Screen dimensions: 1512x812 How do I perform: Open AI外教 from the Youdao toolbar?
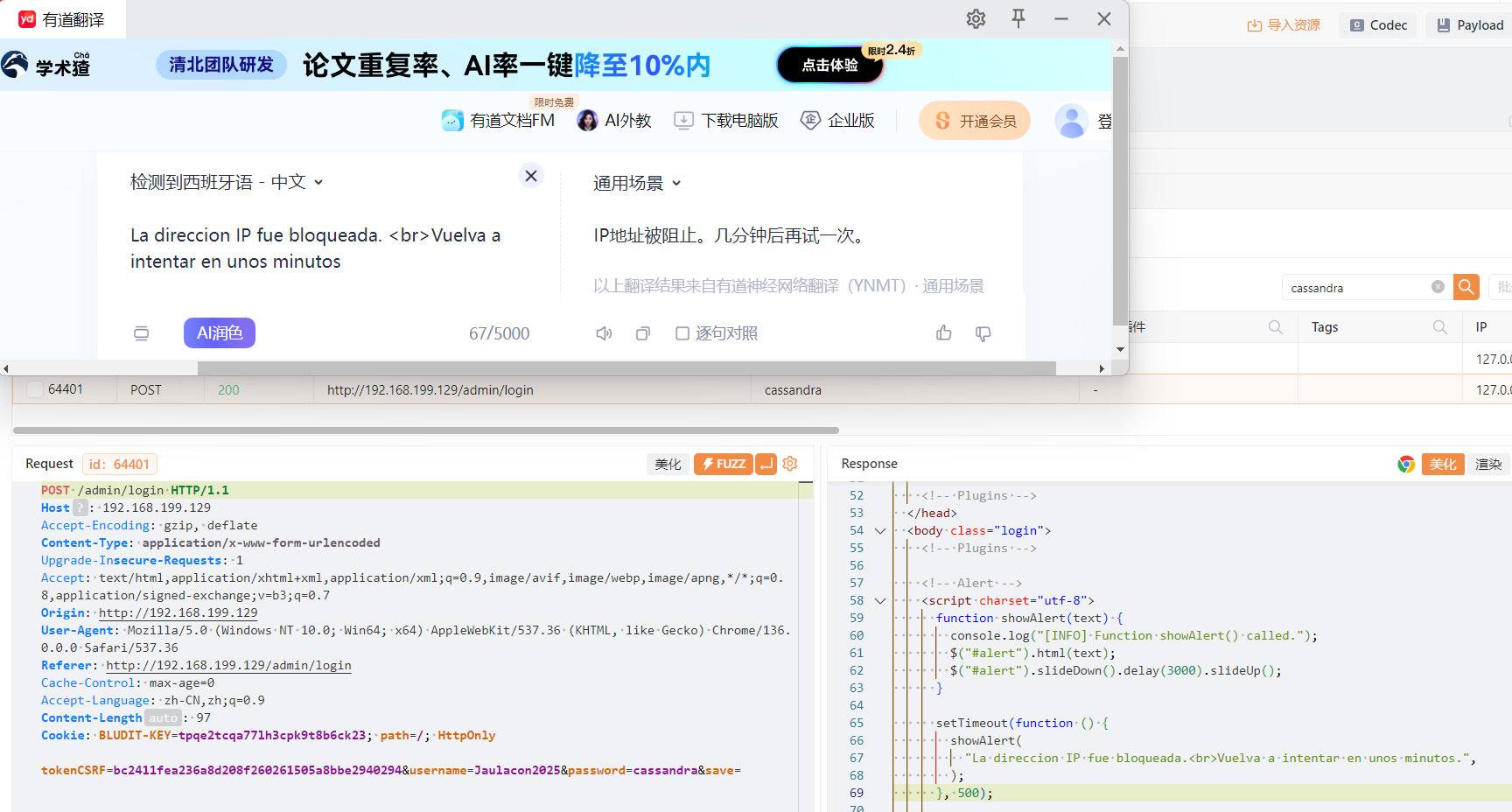(614, 121)
